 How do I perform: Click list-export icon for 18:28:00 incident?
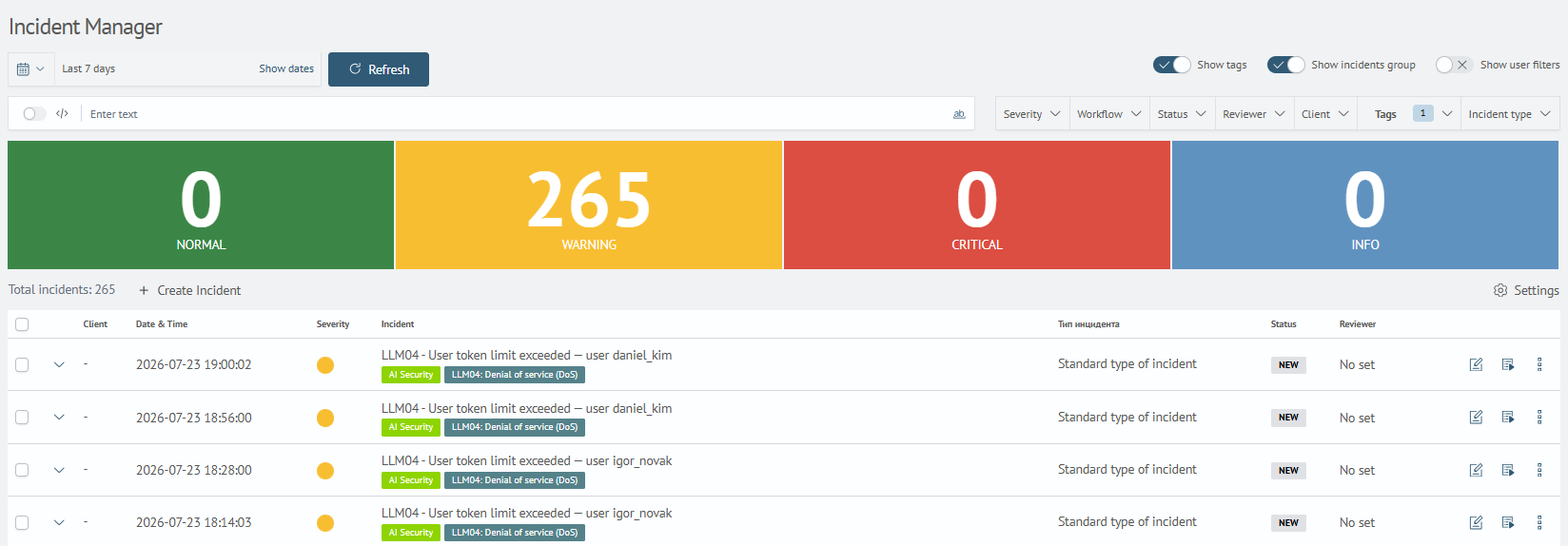tap(1508, 470)
